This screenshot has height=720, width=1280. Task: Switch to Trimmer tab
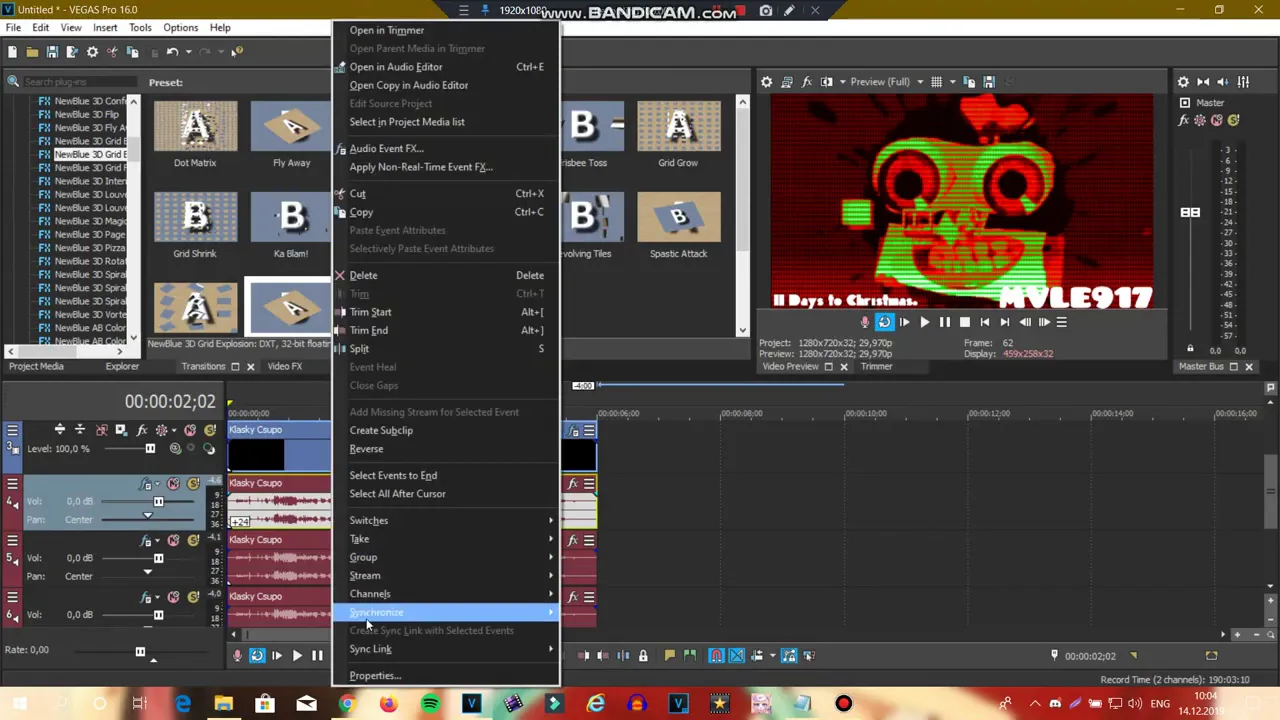click(x=876, y=366)
